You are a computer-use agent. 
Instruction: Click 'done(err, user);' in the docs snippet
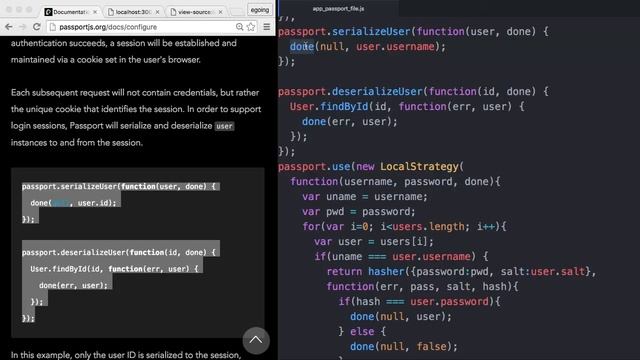tap(73, 285)
